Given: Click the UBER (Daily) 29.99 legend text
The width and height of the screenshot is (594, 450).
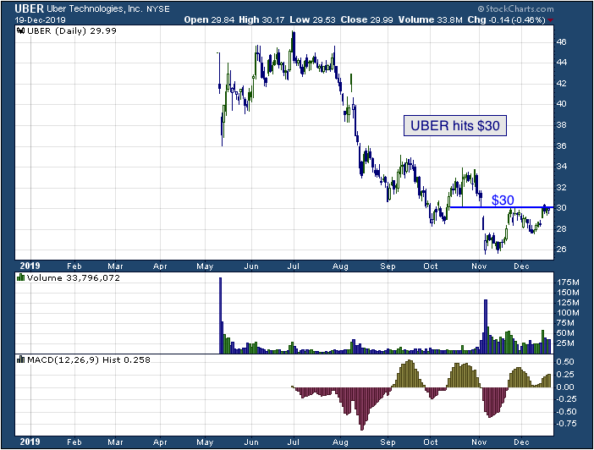Looking at the screenshot, I should click(x=72, y=31).
